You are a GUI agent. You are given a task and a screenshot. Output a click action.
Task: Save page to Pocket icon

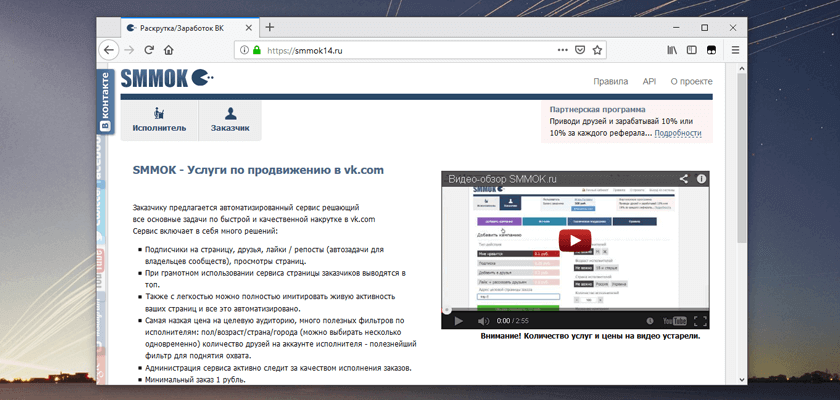click(580, 50)
